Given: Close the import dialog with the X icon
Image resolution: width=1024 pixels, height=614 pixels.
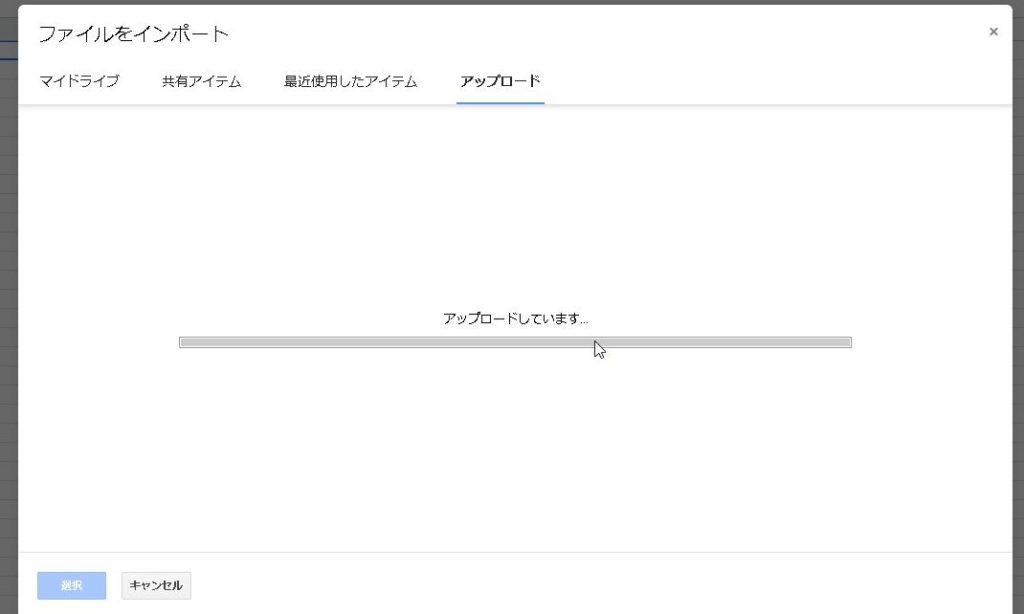Looking at the screenshot, I should [x=993, y=32].
